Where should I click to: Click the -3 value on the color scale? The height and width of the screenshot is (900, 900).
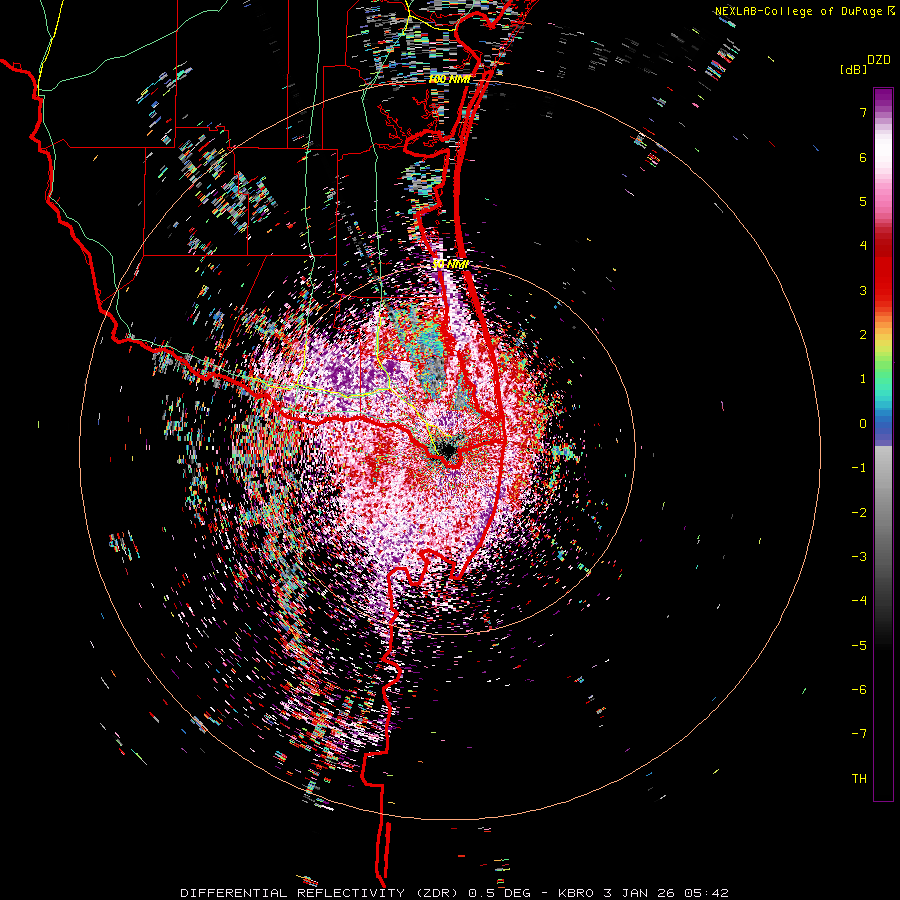[859, 557]
